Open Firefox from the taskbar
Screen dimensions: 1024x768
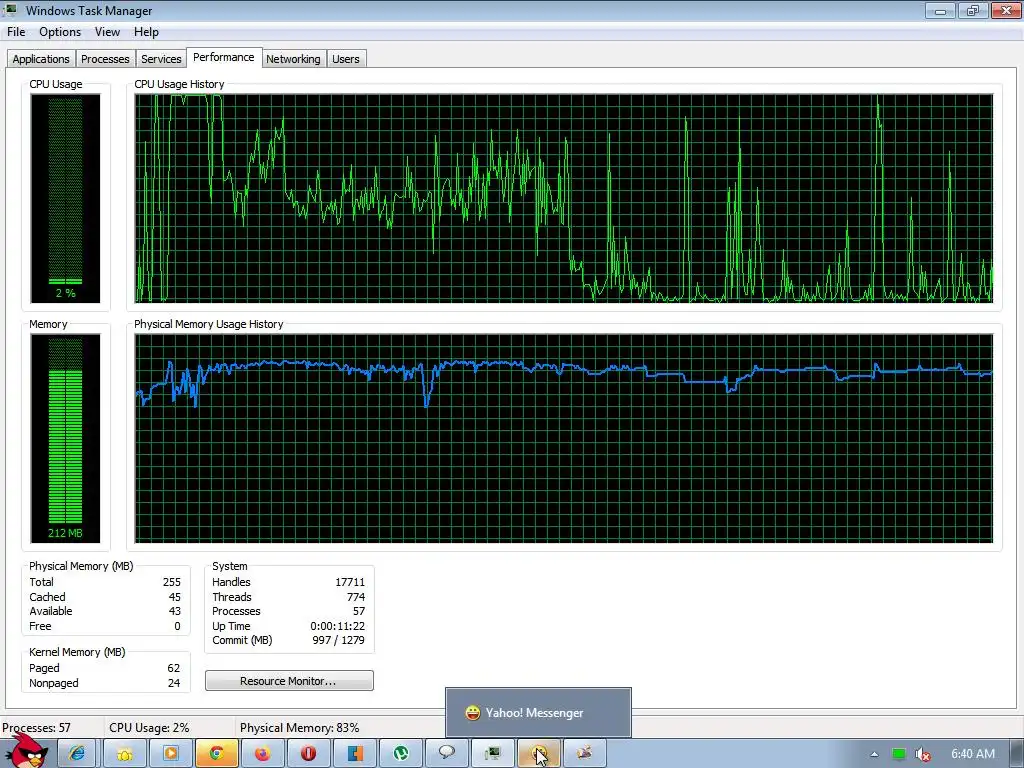pos(263,754)
